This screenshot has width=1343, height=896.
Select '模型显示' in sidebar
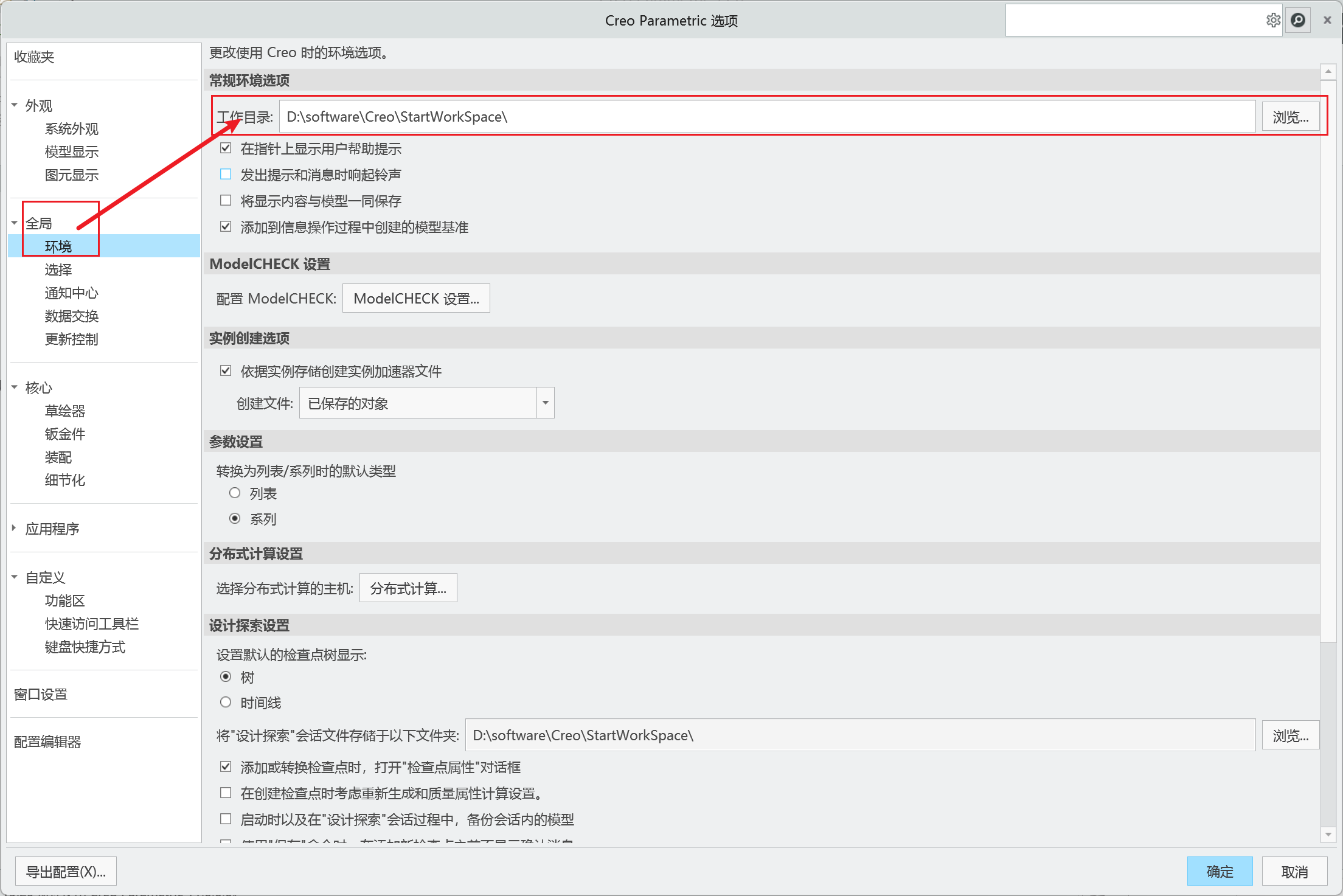tap(72, 152)
